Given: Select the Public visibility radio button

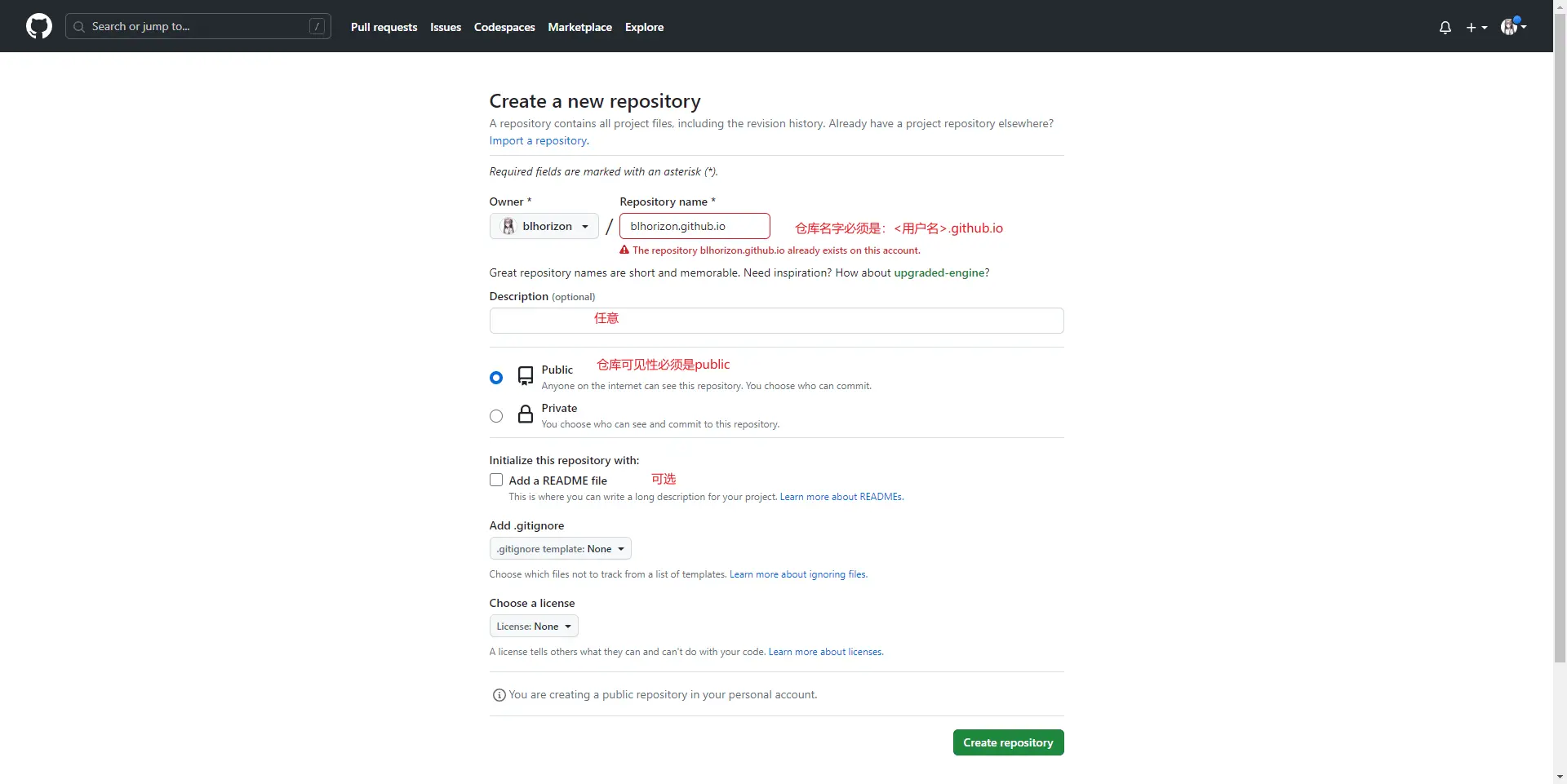Looking at the screenshot, I should [496, 378].
